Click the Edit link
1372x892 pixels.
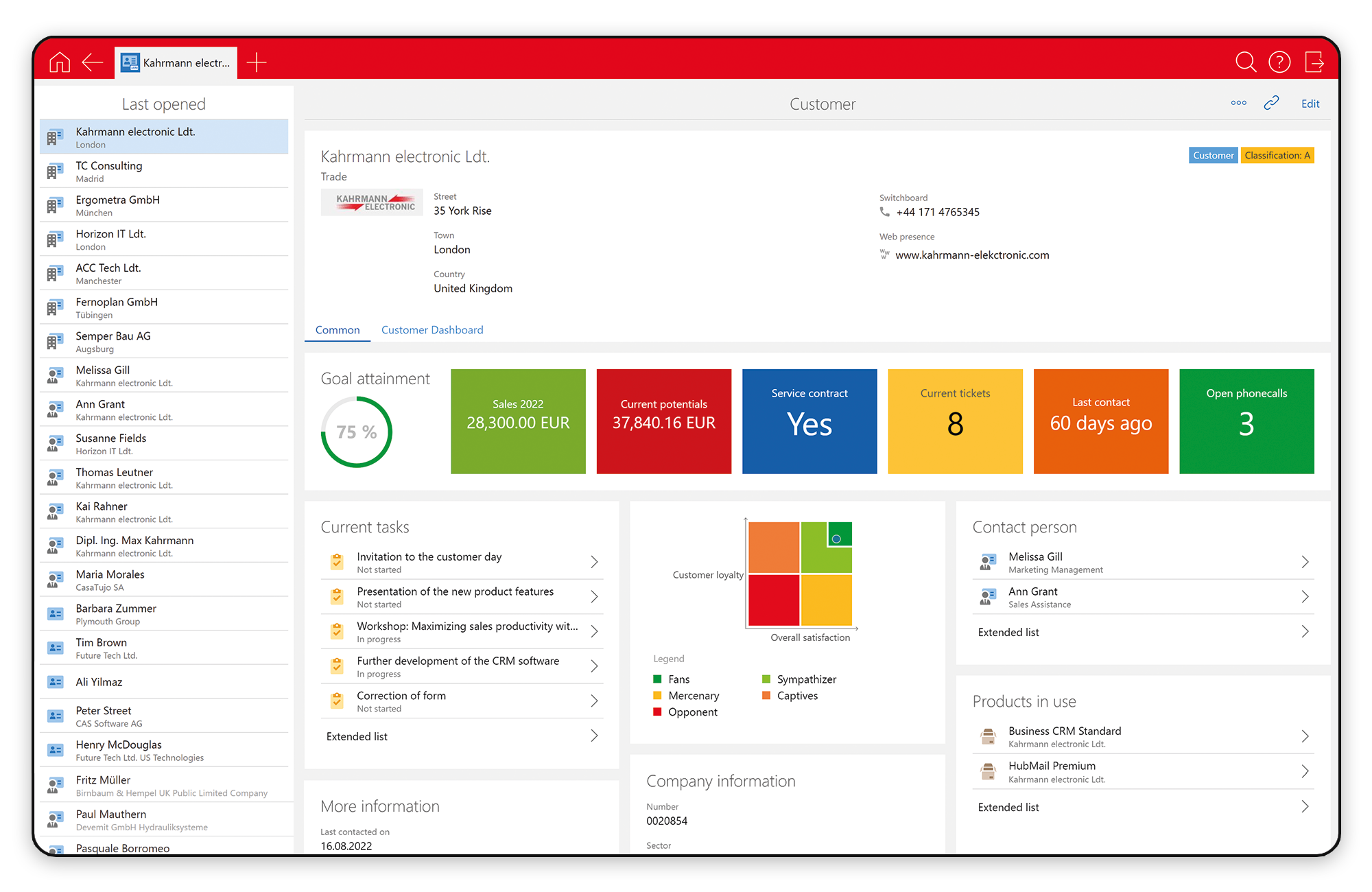(1310, 103)
